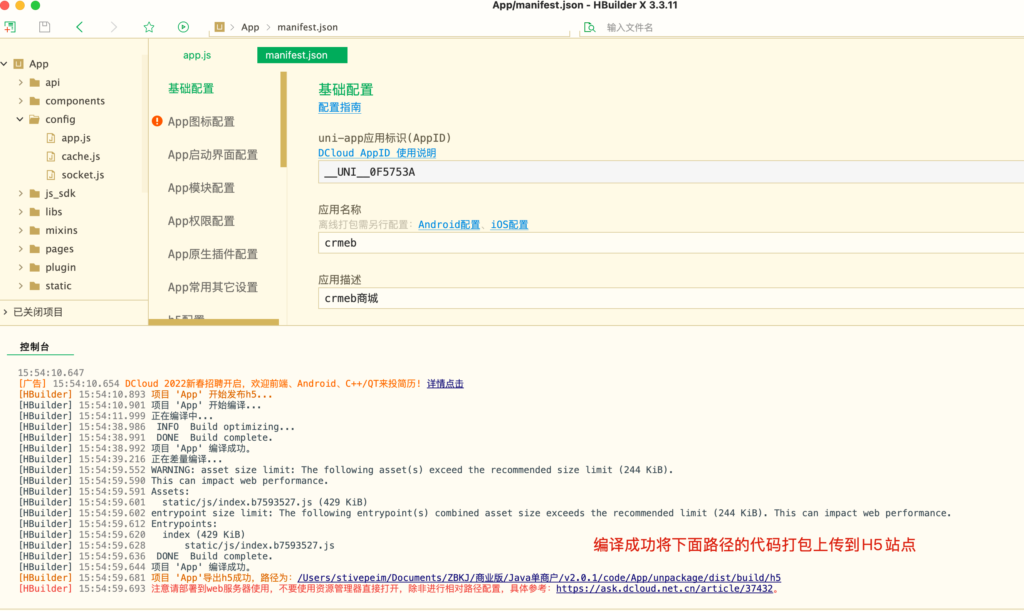Click the static folder icon
1024x611 pixels.
point(35,285)
